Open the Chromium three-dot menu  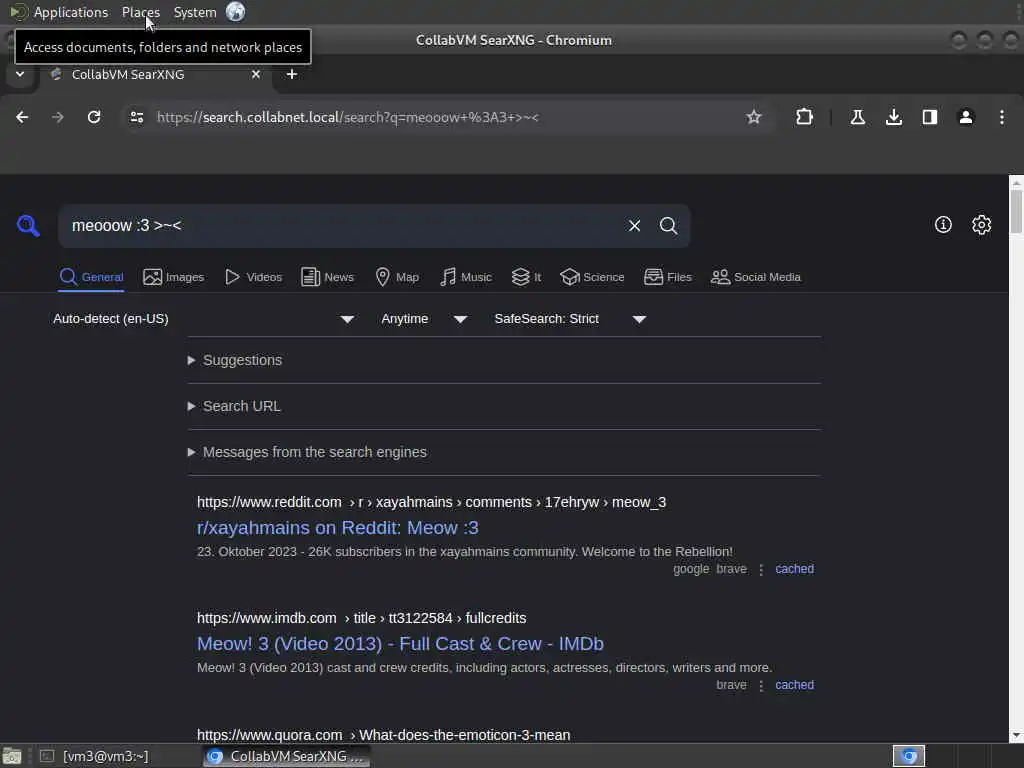pos(1001,117)
